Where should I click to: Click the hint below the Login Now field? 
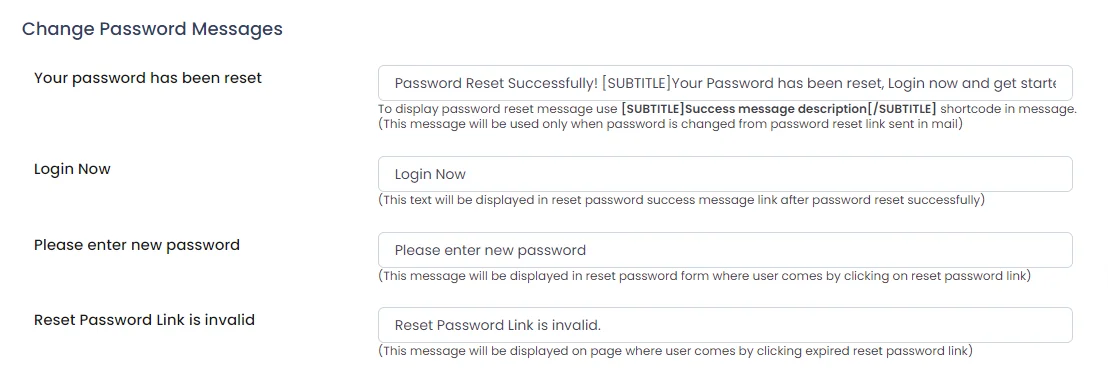(x=681, y=200)
